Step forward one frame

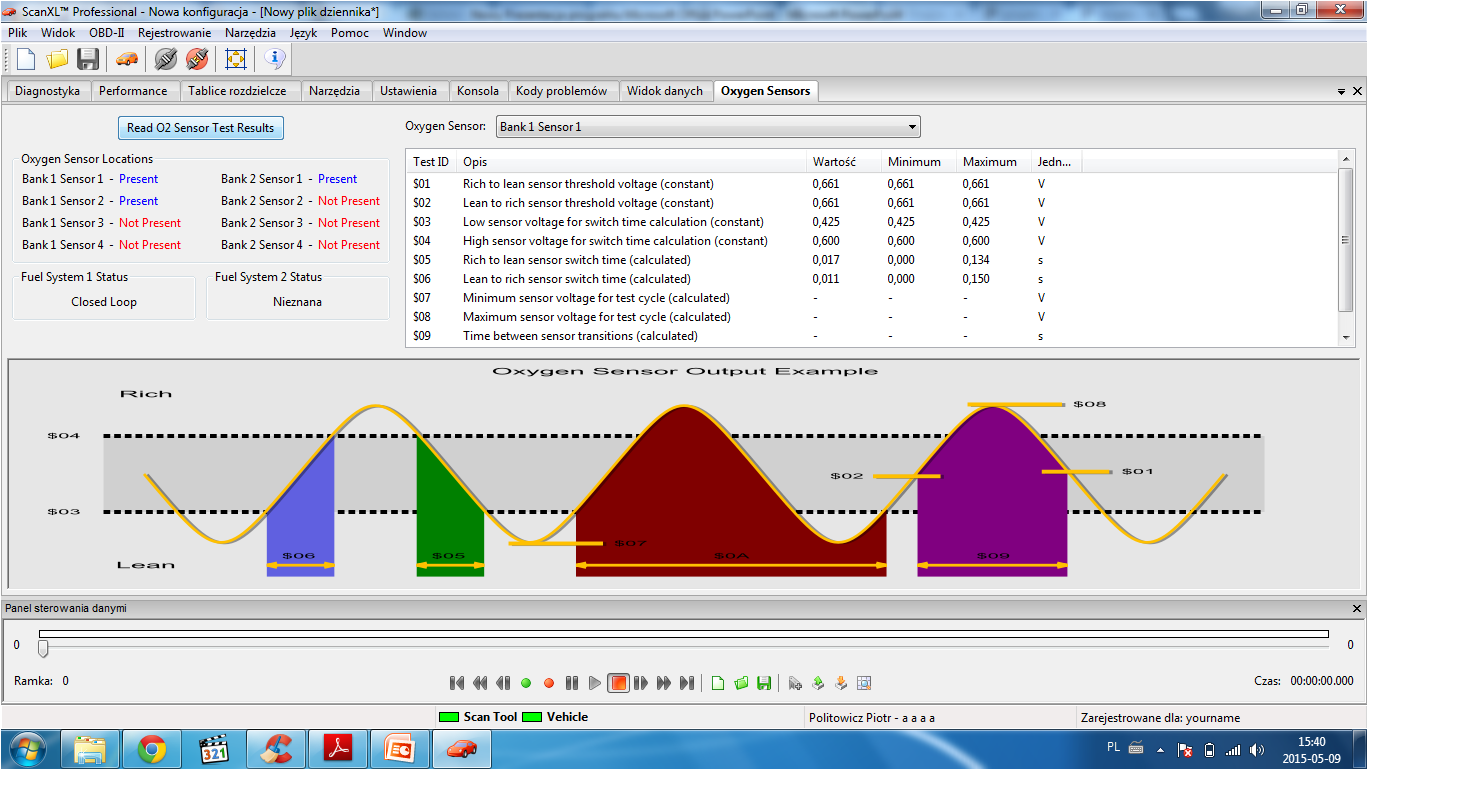click(x=641, y=683)
